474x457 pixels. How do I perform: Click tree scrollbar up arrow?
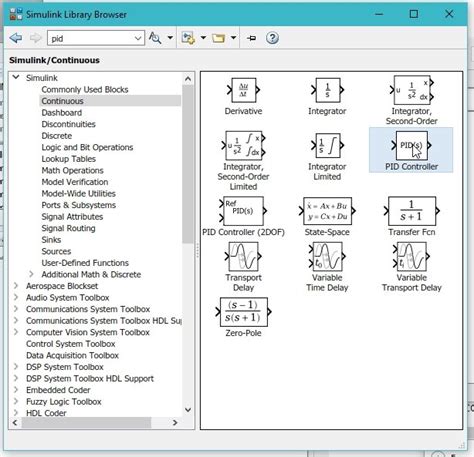coord(188,79)
